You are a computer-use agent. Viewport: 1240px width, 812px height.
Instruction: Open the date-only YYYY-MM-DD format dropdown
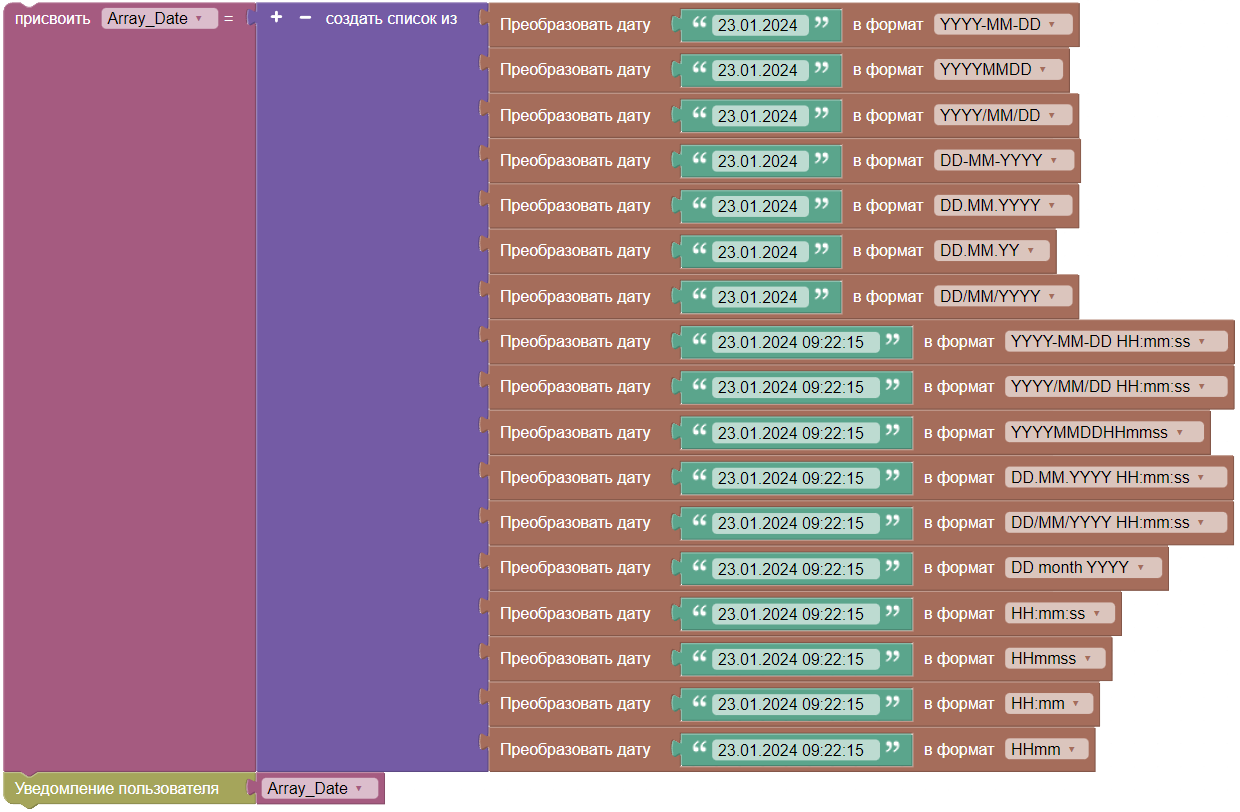[x=1003, y=25]
